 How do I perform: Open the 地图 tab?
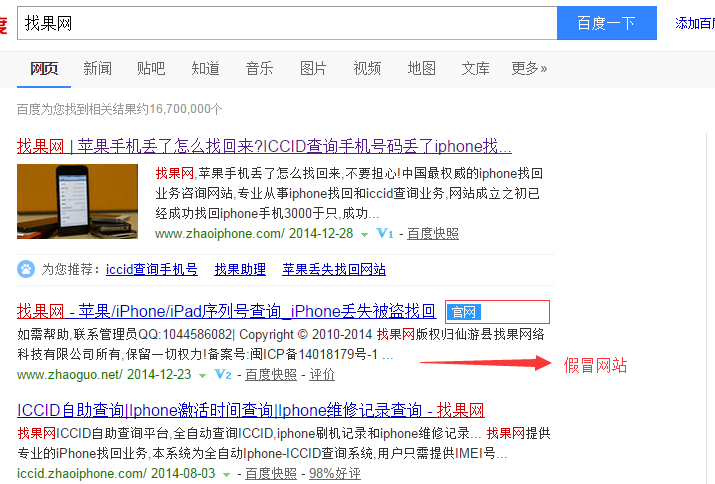pyautogui.click(x=421, y=68)
